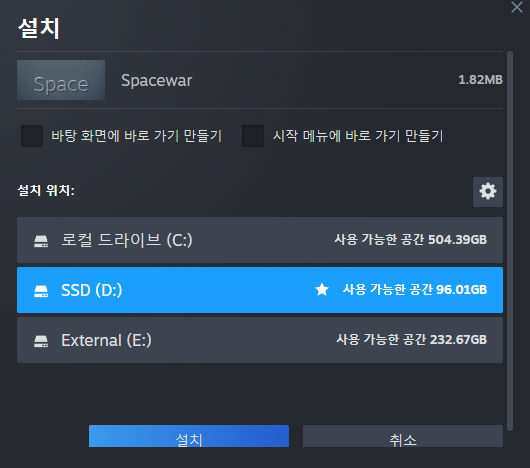Click the blue 설치 button at the bottom

click(x=189, y=436)
